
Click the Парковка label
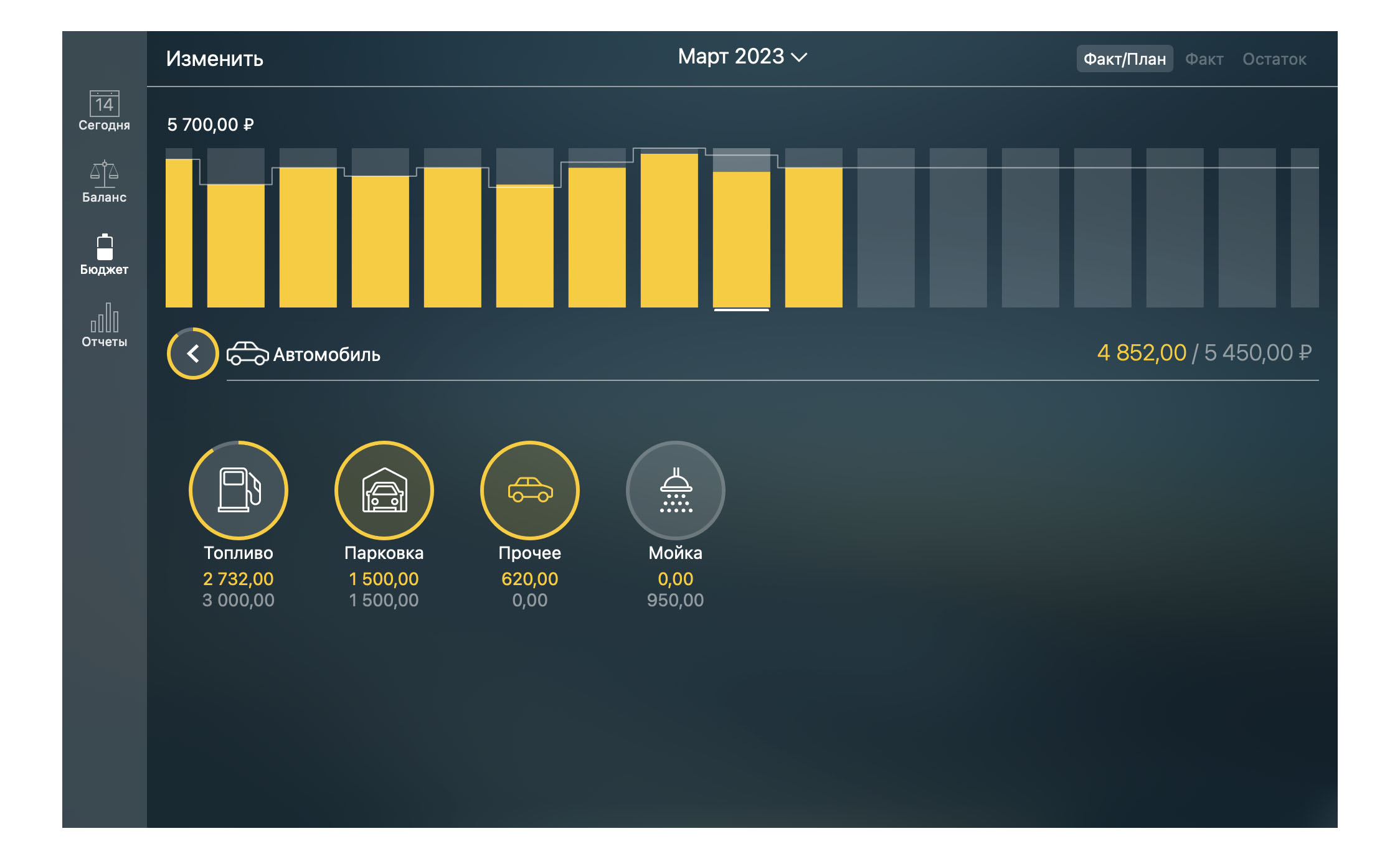384,553
